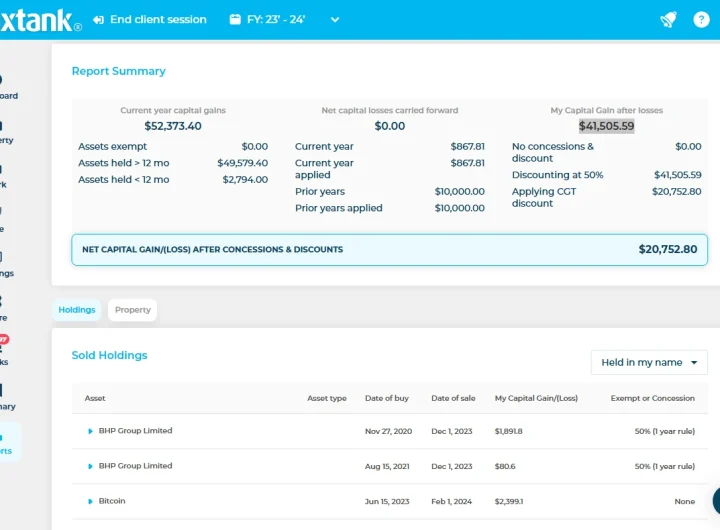Select the Holdings tab
This screenshot has height=530, width=720.
click(x=76, y=310)
